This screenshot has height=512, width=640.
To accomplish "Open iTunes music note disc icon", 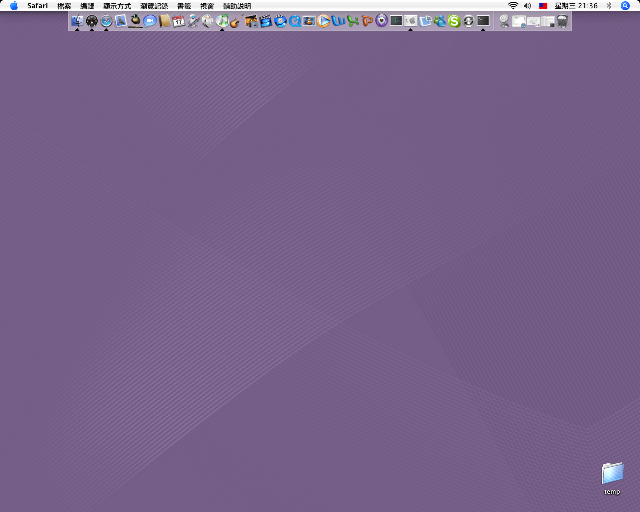I will (222, 21).
